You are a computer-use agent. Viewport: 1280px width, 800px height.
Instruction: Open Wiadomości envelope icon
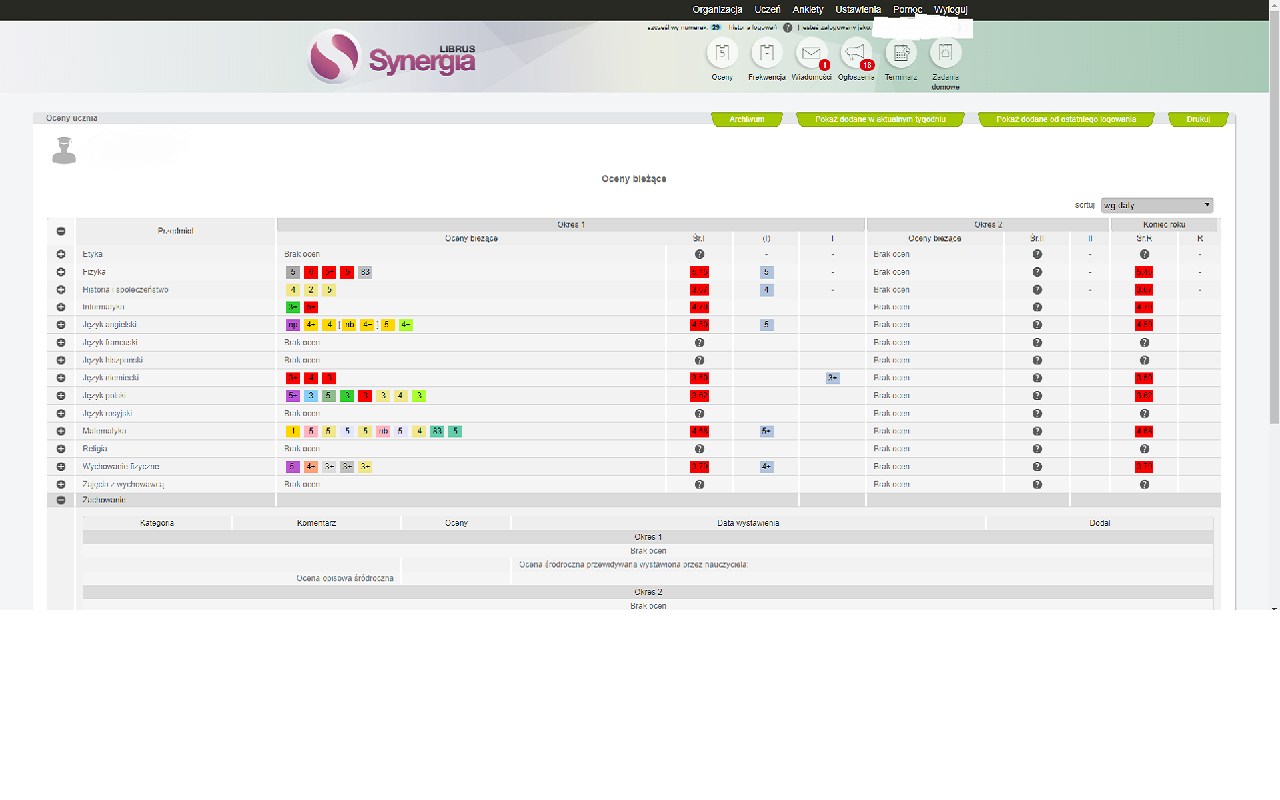click(x=811, y=54)
